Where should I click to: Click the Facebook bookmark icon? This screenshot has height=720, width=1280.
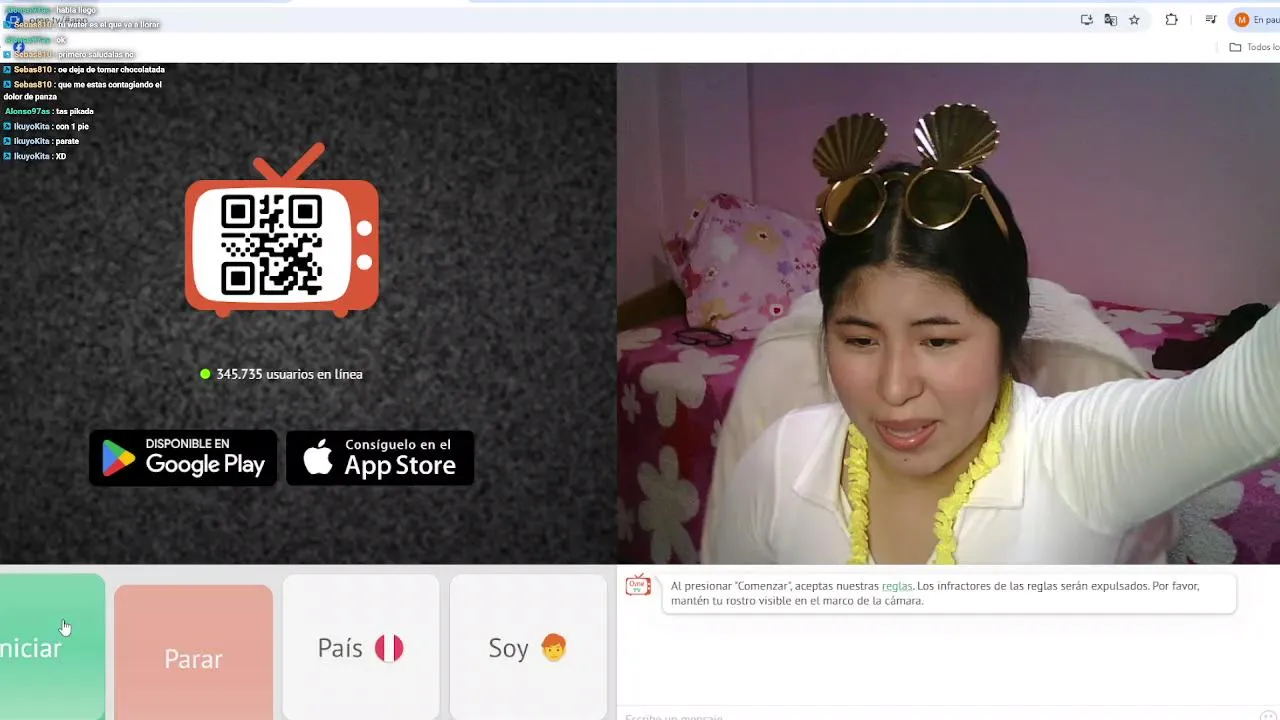click(x=18, y=46)
